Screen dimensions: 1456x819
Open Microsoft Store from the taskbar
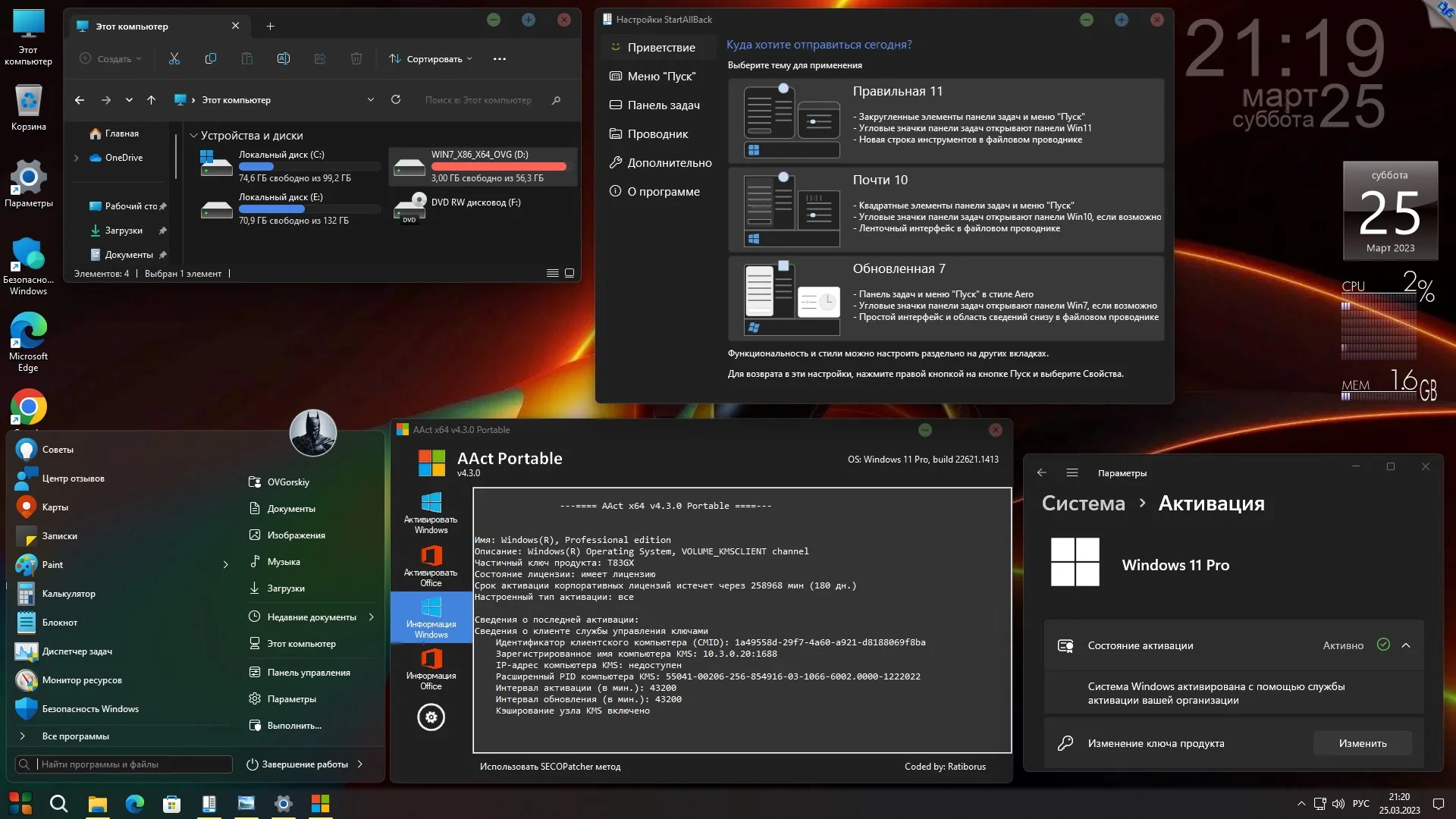tap(172, 804)
